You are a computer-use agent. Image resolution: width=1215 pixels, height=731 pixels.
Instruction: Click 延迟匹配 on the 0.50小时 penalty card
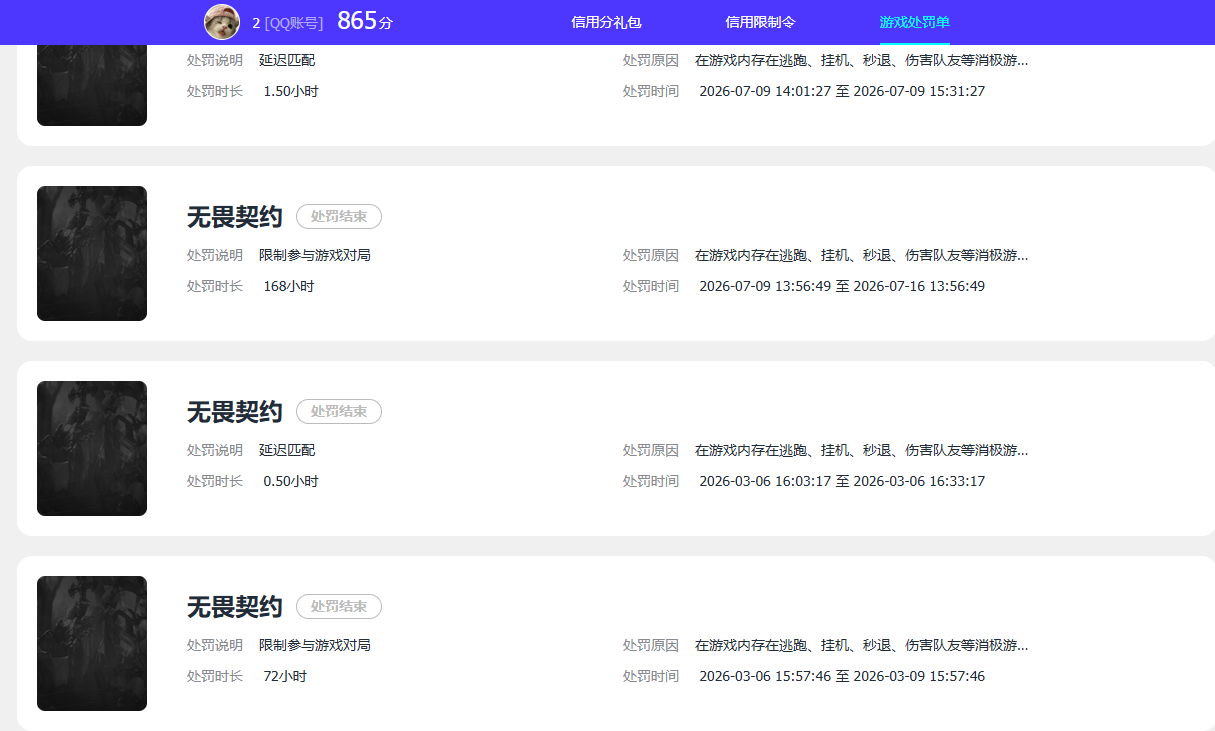[x=287, y=450]
